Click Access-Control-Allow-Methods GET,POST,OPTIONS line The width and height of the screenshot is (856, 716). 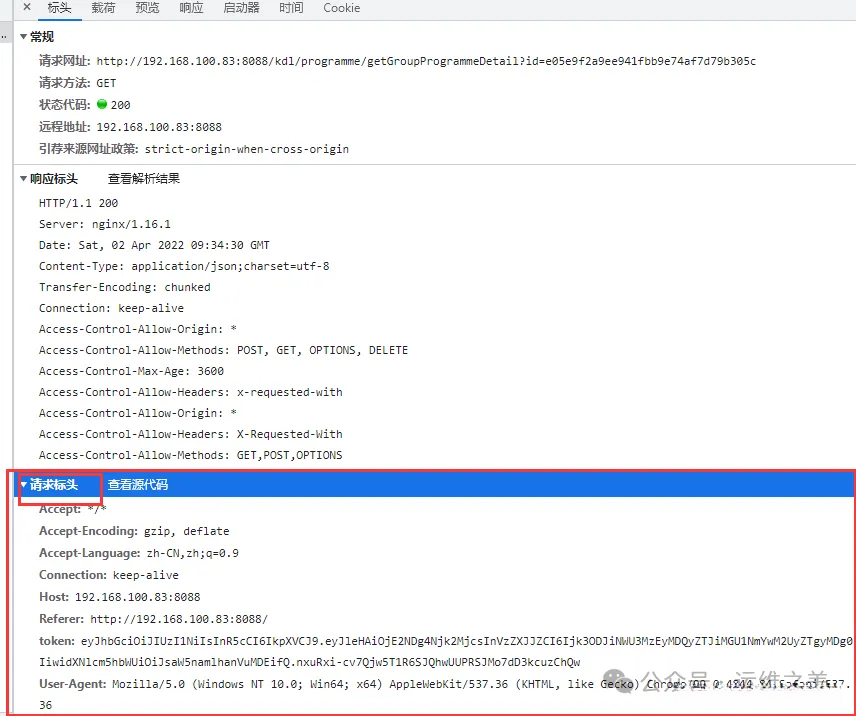(191, 455)
